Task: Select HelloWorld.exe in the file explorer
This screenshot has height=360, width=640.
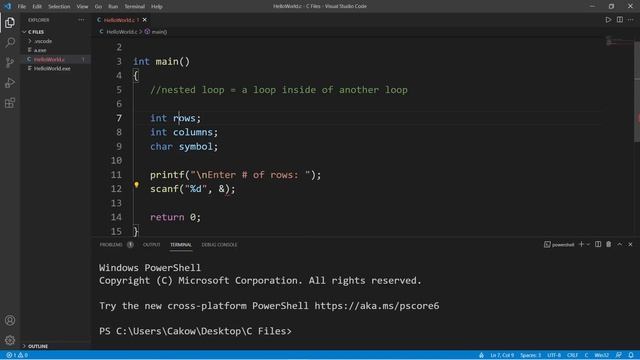Action: (52, 69)
